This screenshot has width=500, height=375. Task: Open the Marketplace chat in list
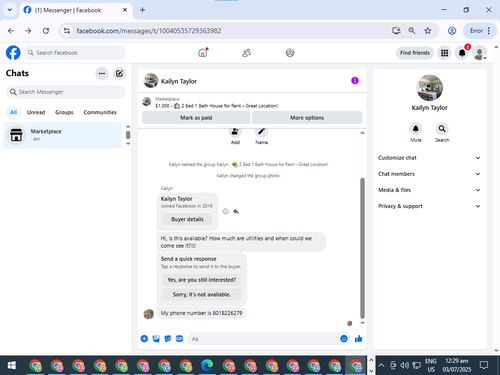pyautogui.click(x=62, y=135)
